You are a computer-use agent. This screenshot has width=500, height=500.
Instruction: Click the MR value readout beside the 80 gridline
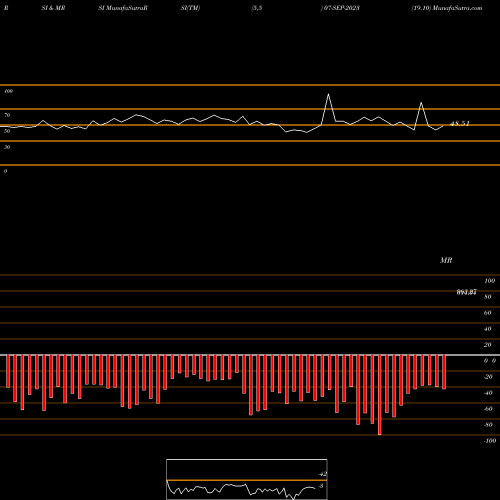467,292
